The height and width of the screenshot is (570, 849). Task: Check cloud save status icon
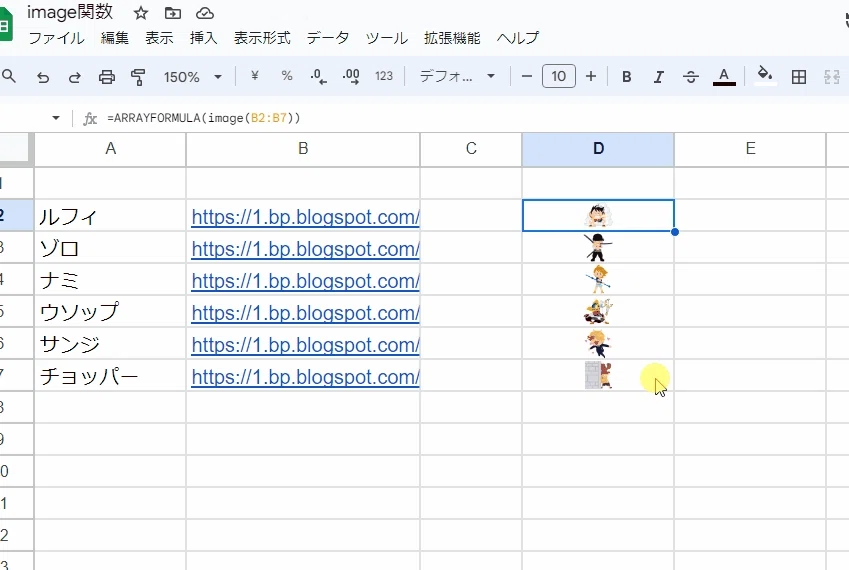[205, 13]
